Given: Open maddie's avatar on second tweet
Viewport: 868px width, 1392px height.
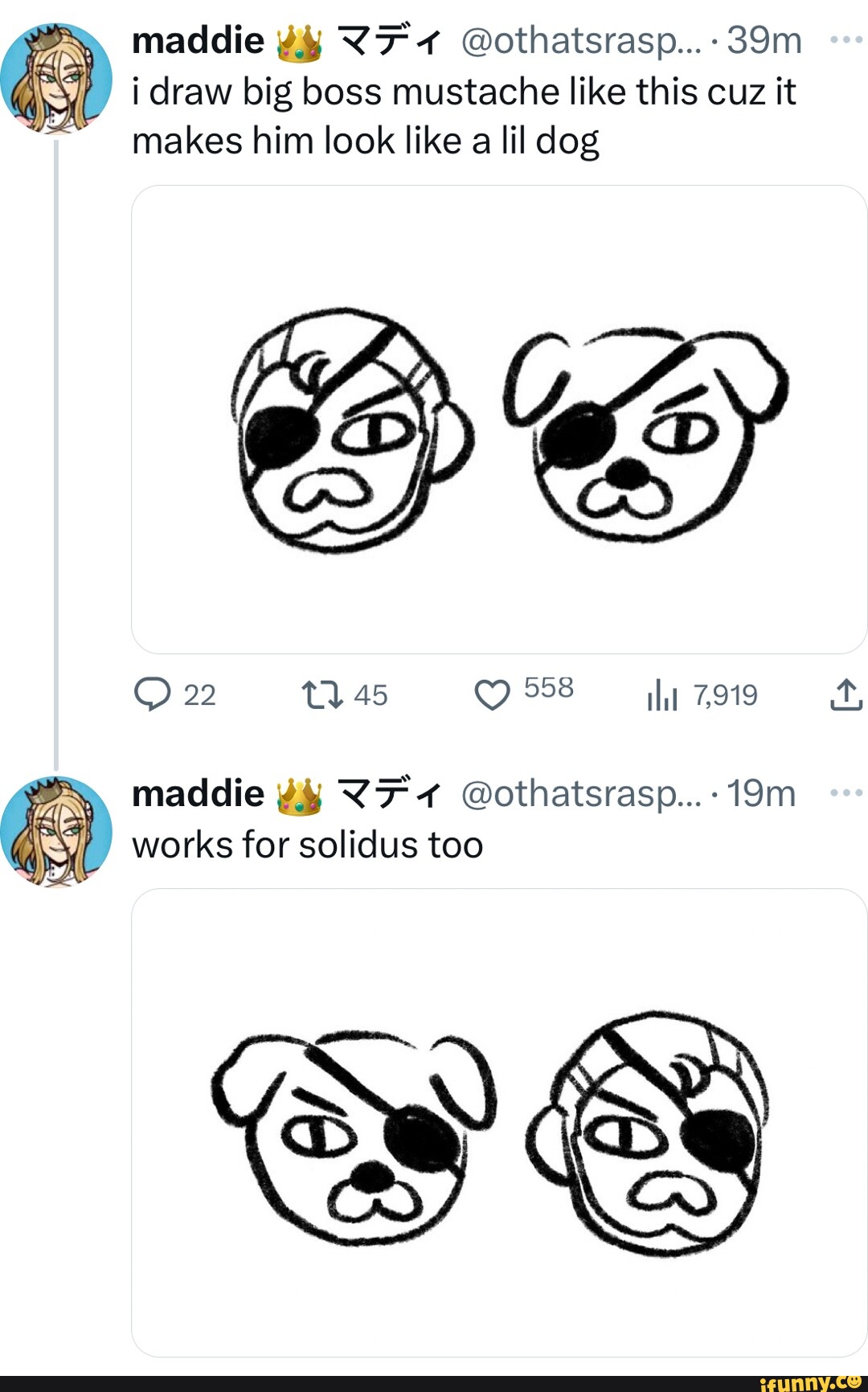Looking at the screenshot, I should click(56, 831).
